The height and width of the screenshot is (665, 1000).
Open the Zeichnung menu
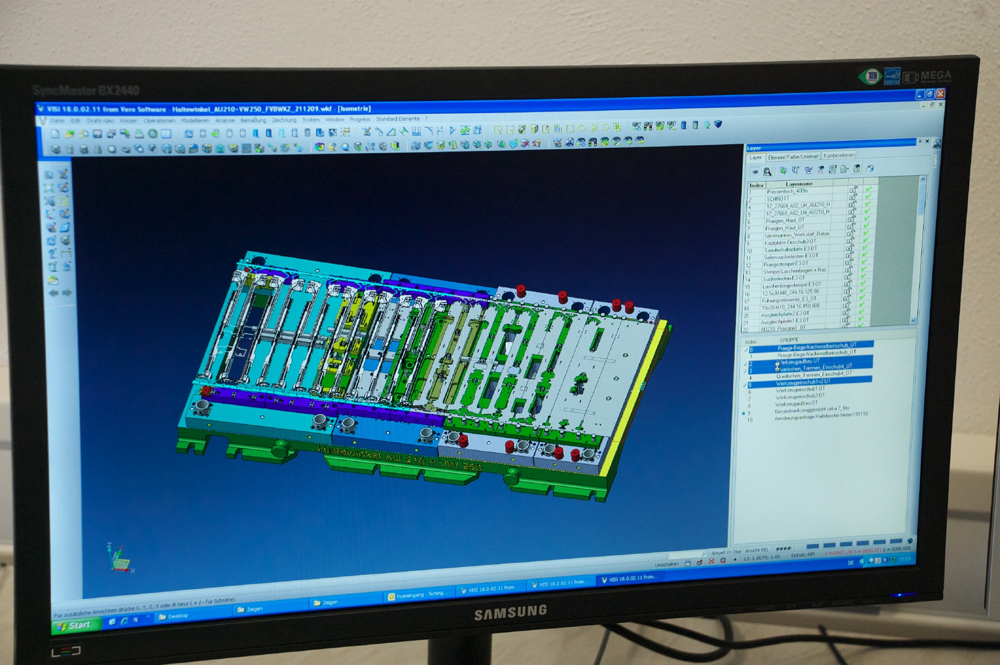284,120
